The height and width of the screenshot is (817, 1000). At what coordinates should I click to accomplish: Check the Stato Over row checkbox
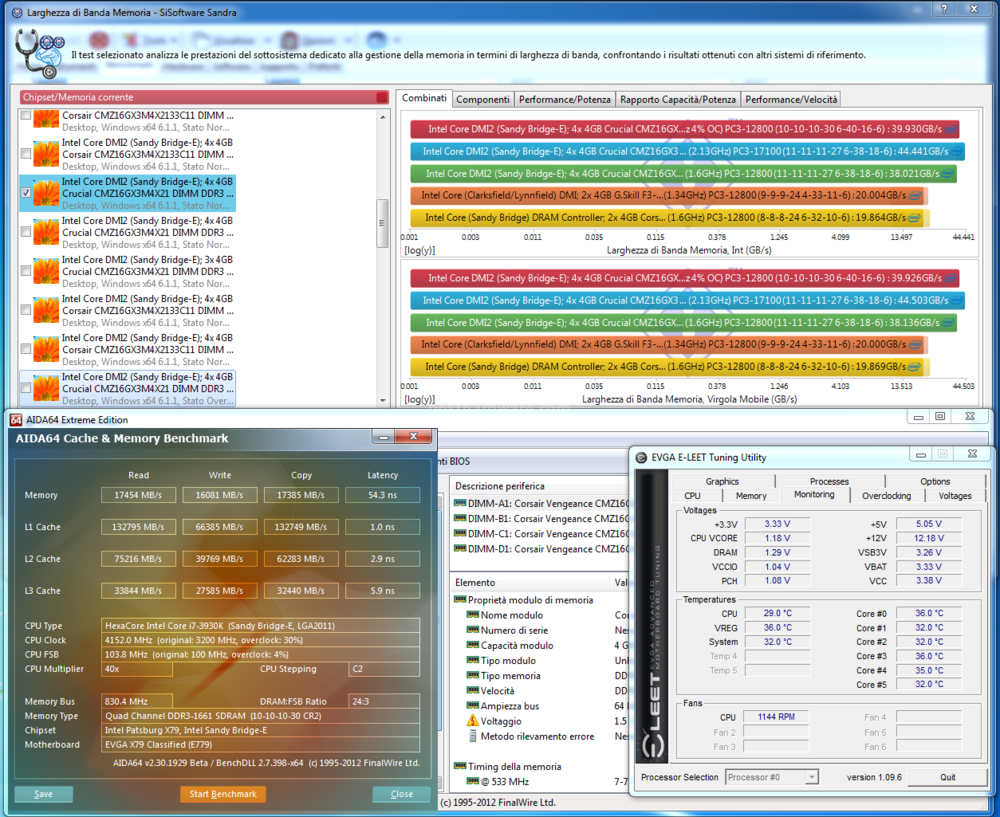click(26, 388)
